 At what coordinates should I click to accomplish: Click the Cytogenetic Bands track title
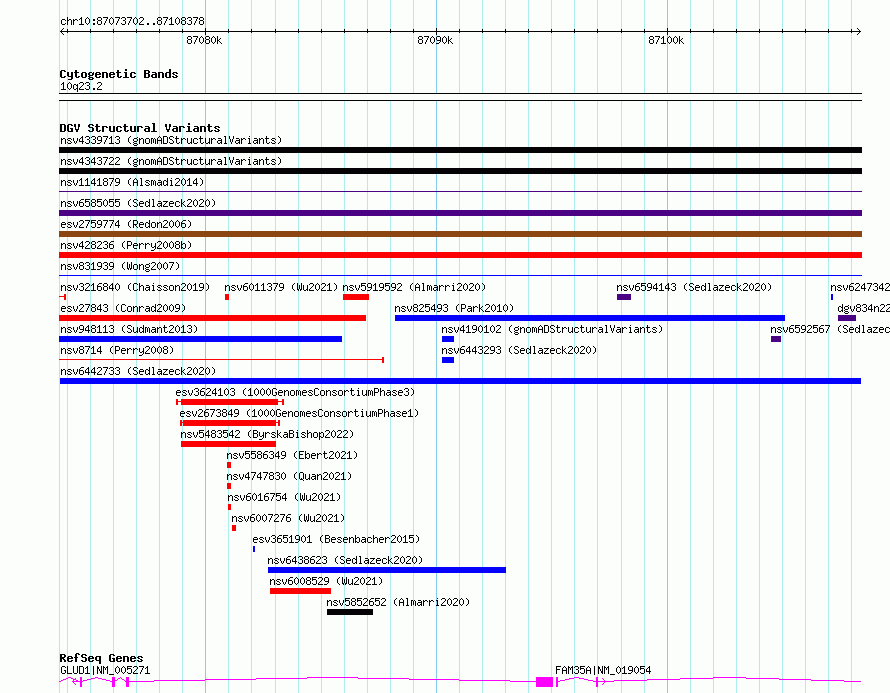click(x=119, y=74)
